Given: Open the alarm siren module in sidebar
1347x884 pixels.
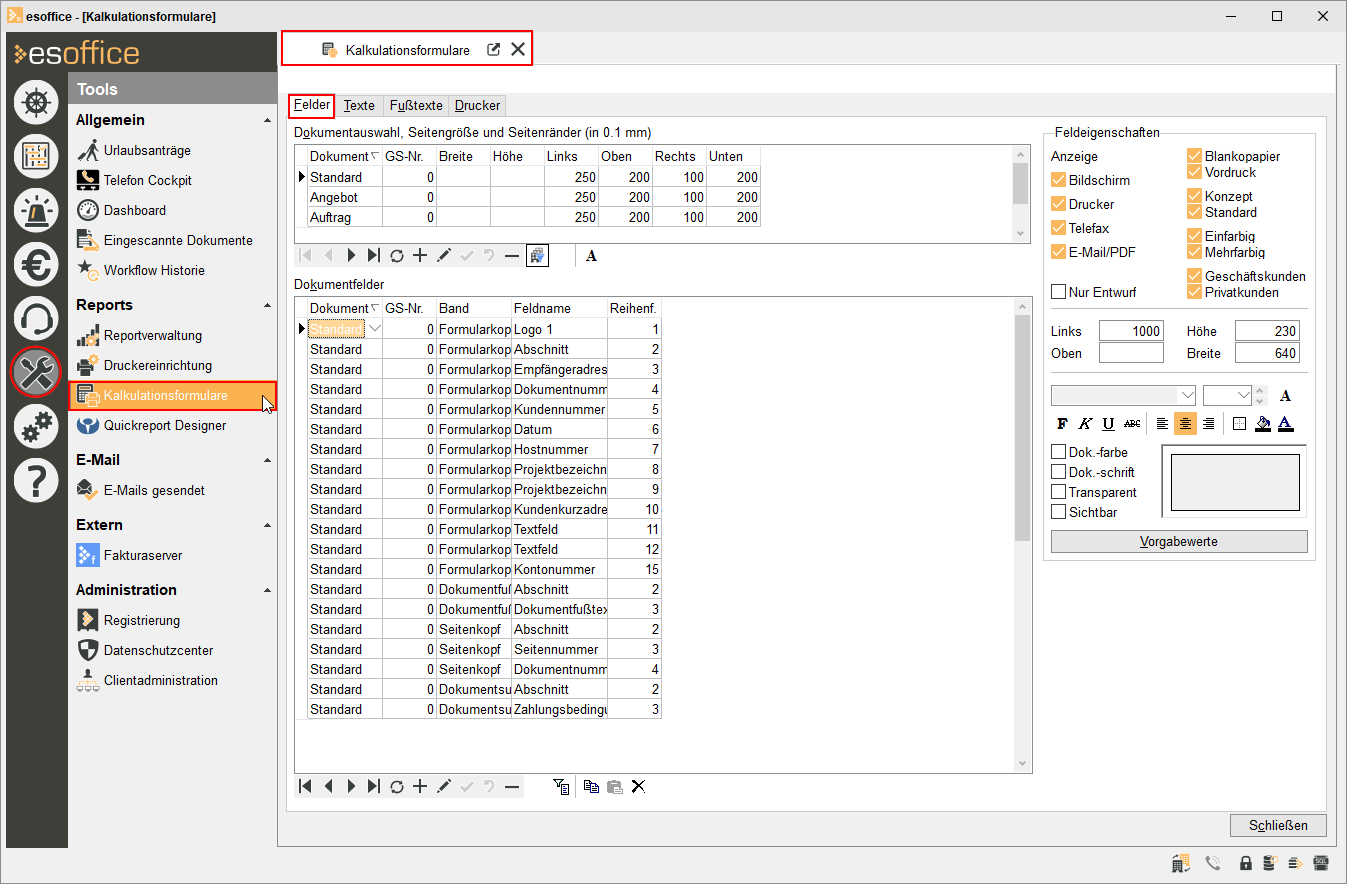Looking at the screenshot, I should point(35,210).
